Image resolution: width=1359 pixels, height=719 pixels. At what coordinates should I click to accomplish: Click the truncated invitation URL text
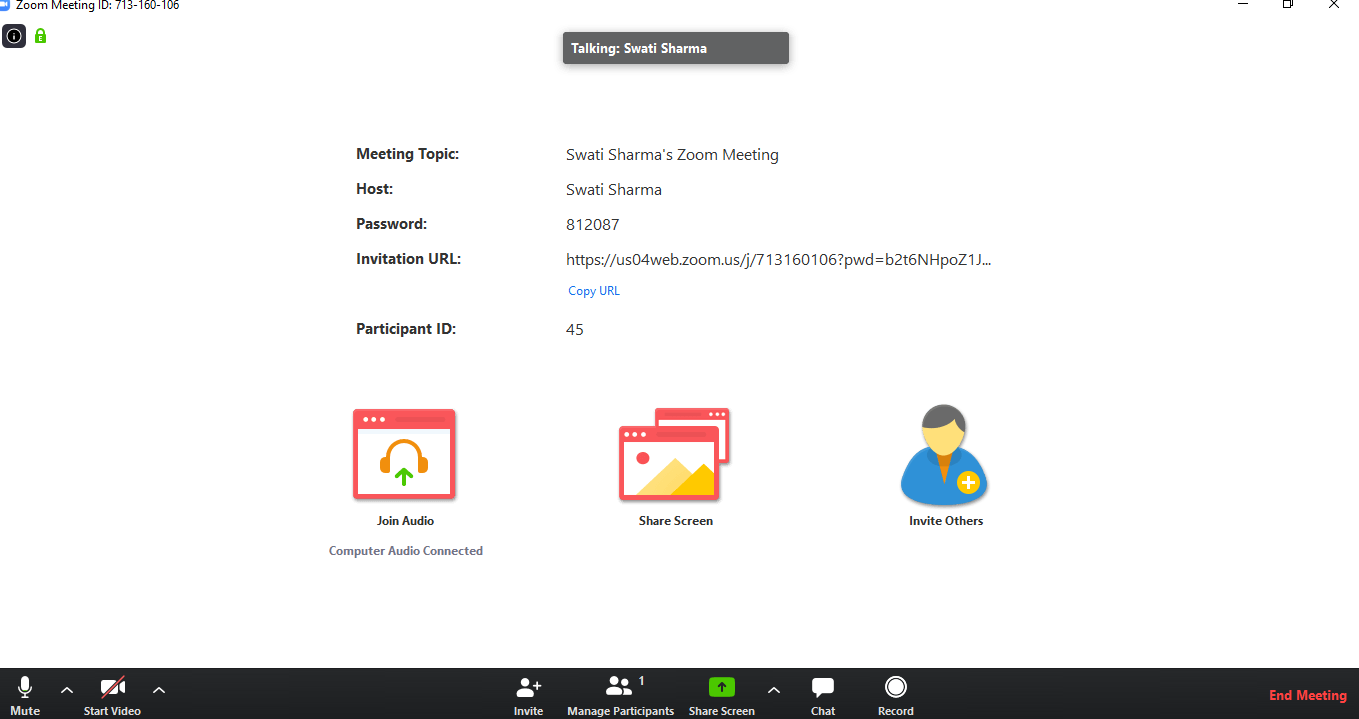point(779,260)
